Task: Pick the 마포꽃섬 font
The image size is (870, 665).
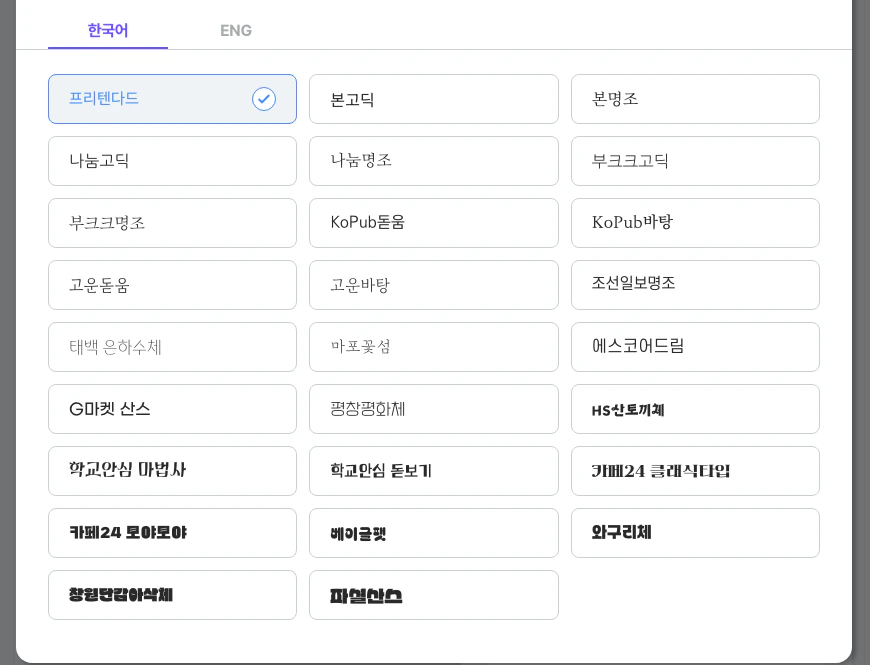Action: click(x=434, y=347)
